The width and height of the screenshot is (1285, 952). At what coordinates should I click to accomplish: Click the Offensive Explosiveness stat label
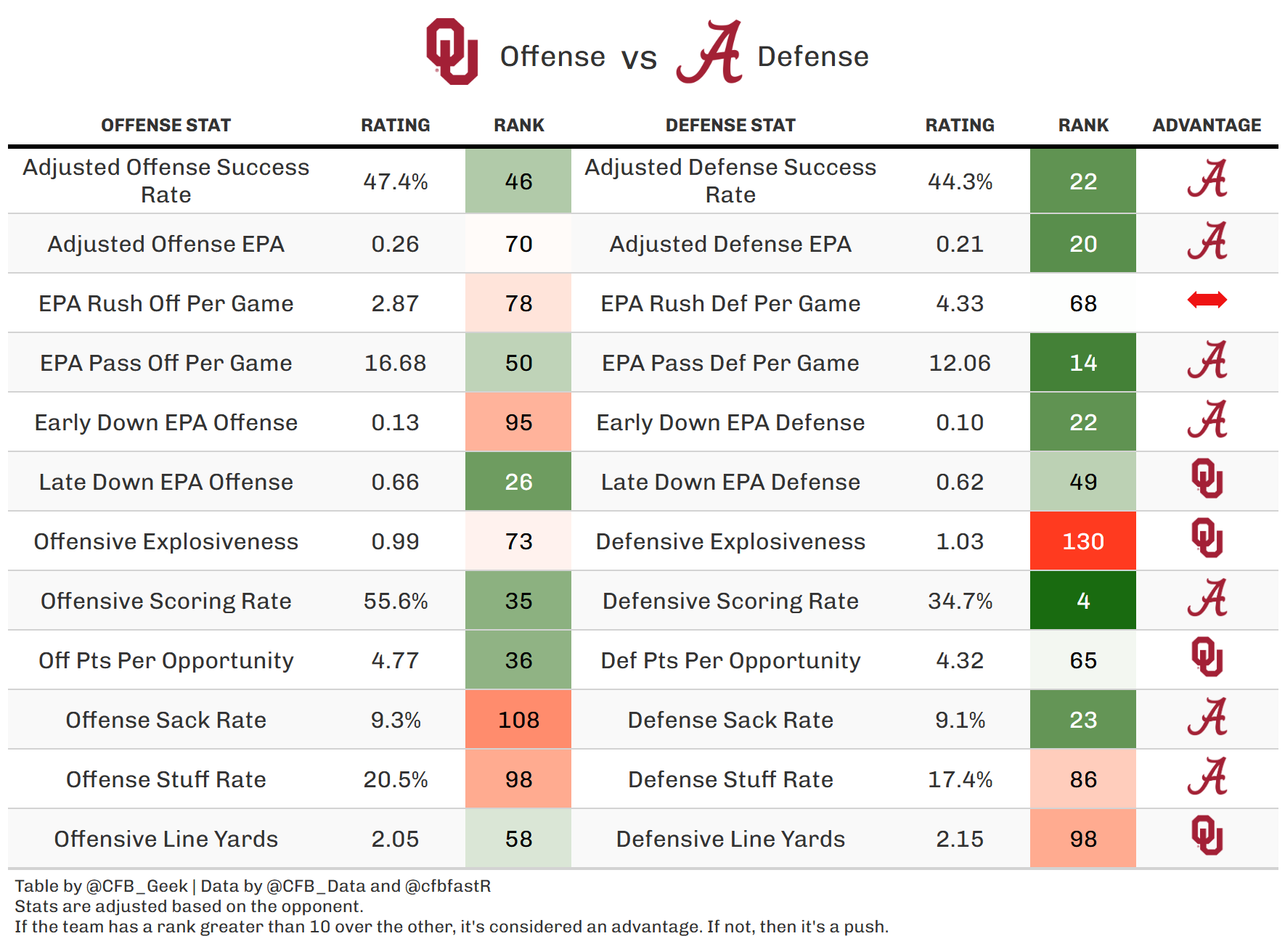pyautogui.click(x=166, y=541)
